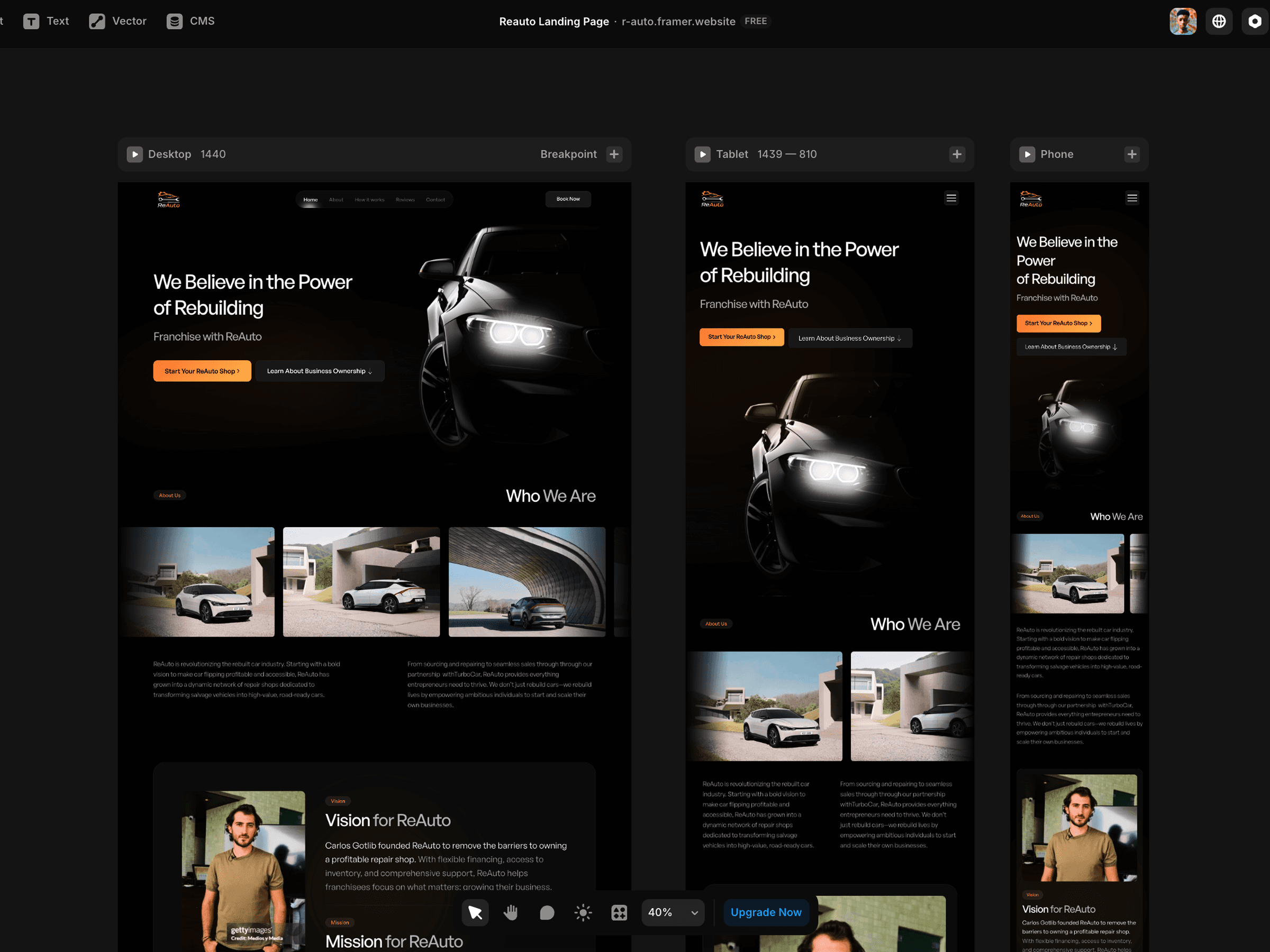Preview the Desktop breakpoint play button
Image resolution: width=1270 pixels, height=952 pixels.
134,154
